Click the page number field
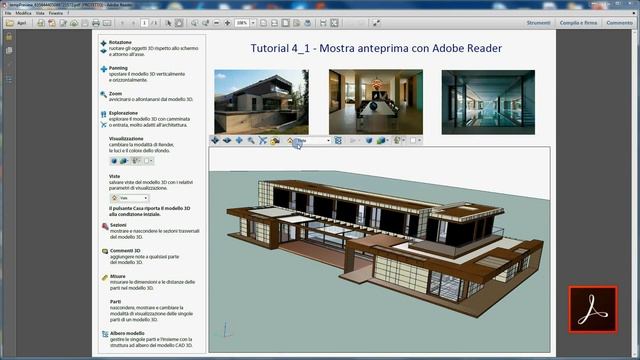The image size is (640, 360). tap(144, 23)
